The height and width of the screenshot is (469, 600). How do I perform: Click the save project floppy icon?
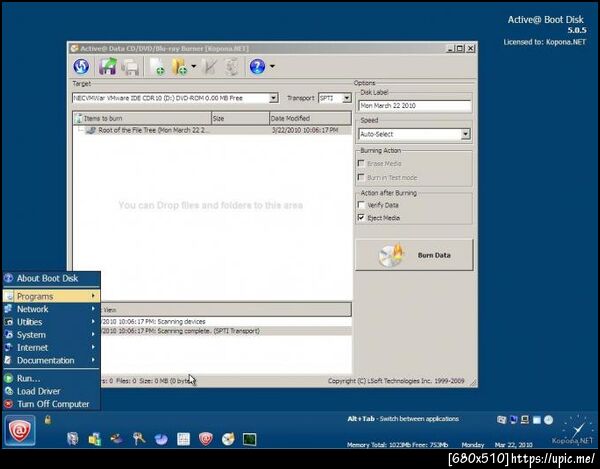coord(108,67)
